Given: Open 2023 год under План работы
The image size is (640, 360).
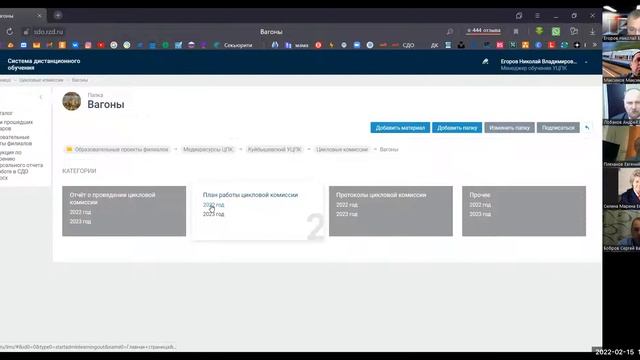Looking at the screenshot, I should pyautogui.click(x=213, y=214).
